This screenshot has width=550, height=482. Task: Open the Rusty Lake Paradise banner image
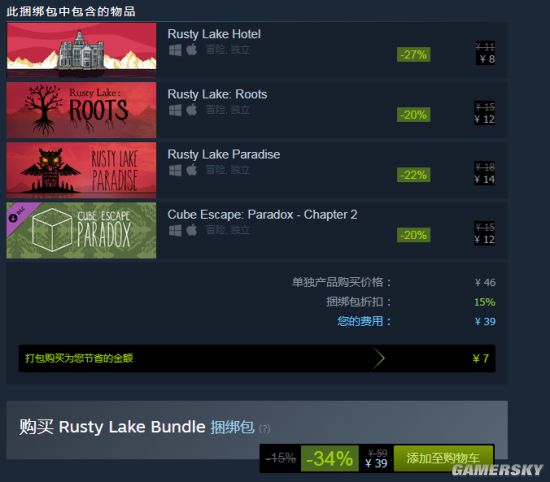(81, 170)
